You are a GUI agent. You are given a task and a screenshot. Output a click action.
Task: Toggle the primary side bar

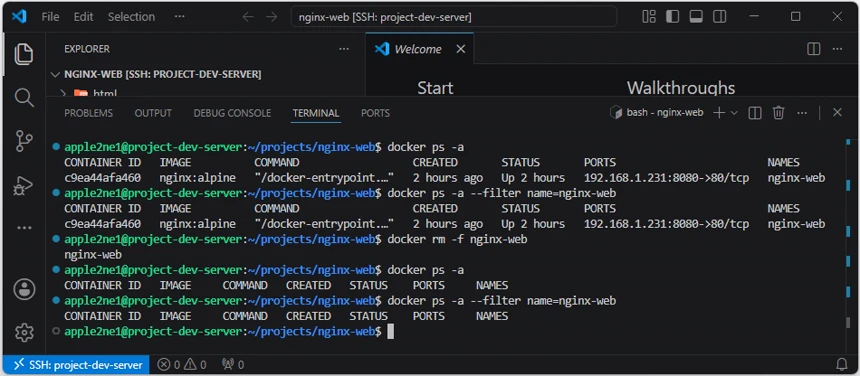pos(672,17)
